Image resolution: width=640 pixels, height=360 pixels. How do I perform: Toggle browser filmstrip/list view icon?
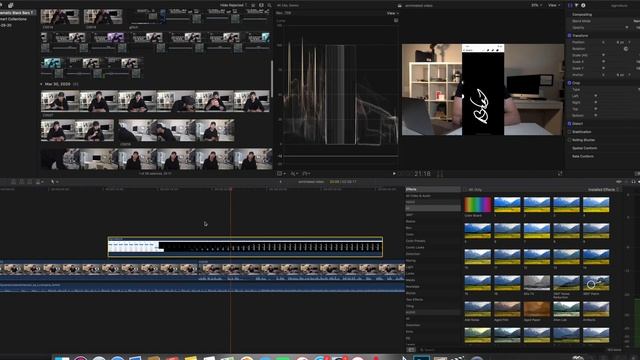click(x=253, y=5)
